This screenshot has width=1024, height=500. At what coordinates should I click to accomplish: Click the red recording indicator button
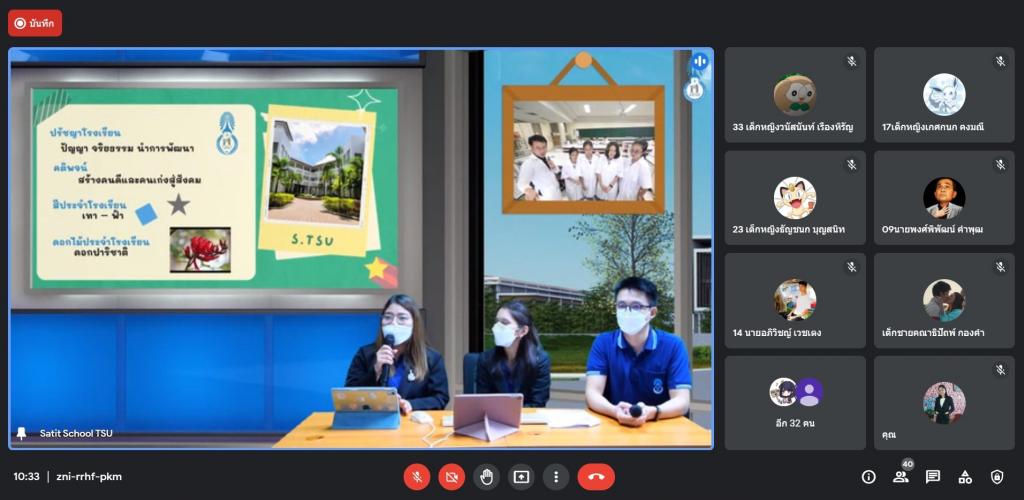[35, 23]
